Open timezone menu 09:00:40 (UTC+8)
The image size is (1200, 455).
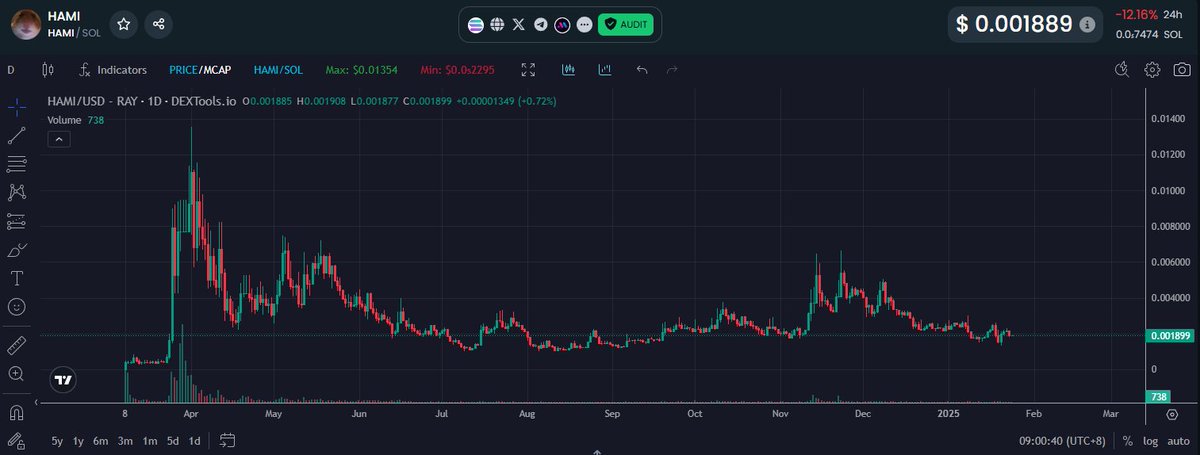(1063, 440)
